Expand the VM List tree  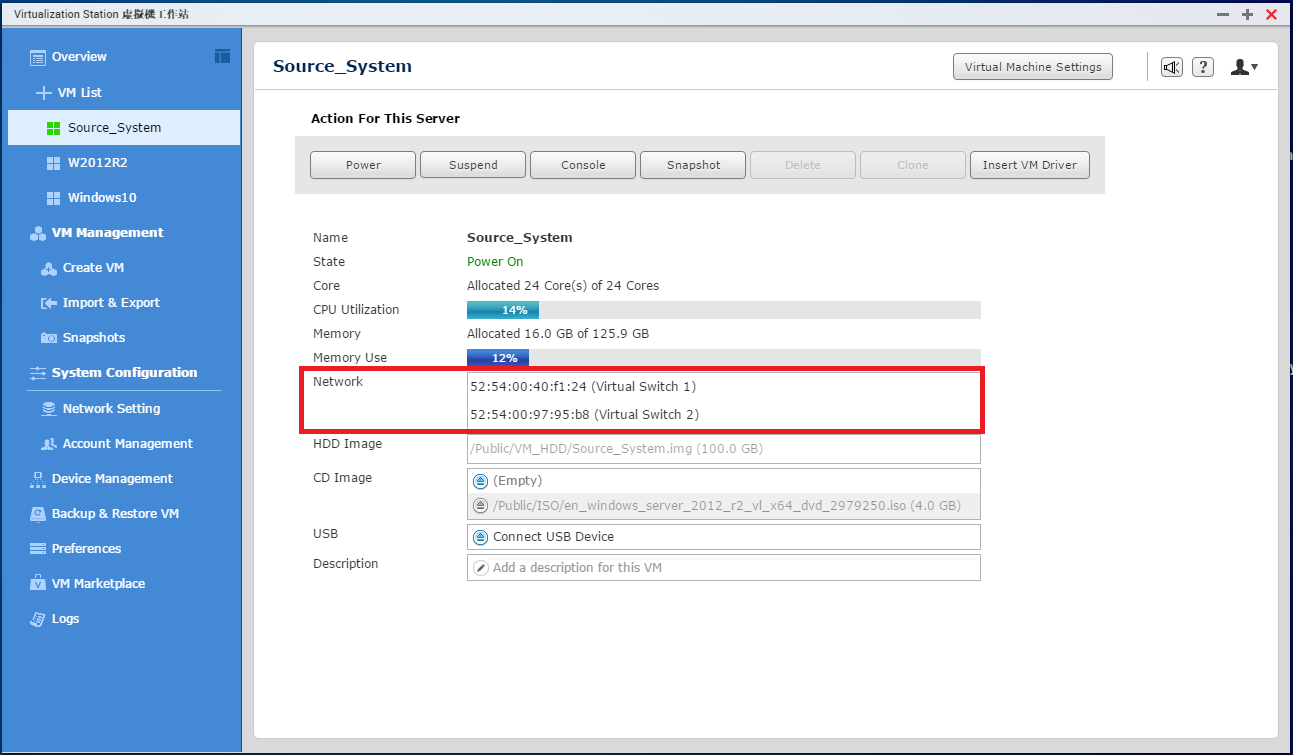pos(43,93)
